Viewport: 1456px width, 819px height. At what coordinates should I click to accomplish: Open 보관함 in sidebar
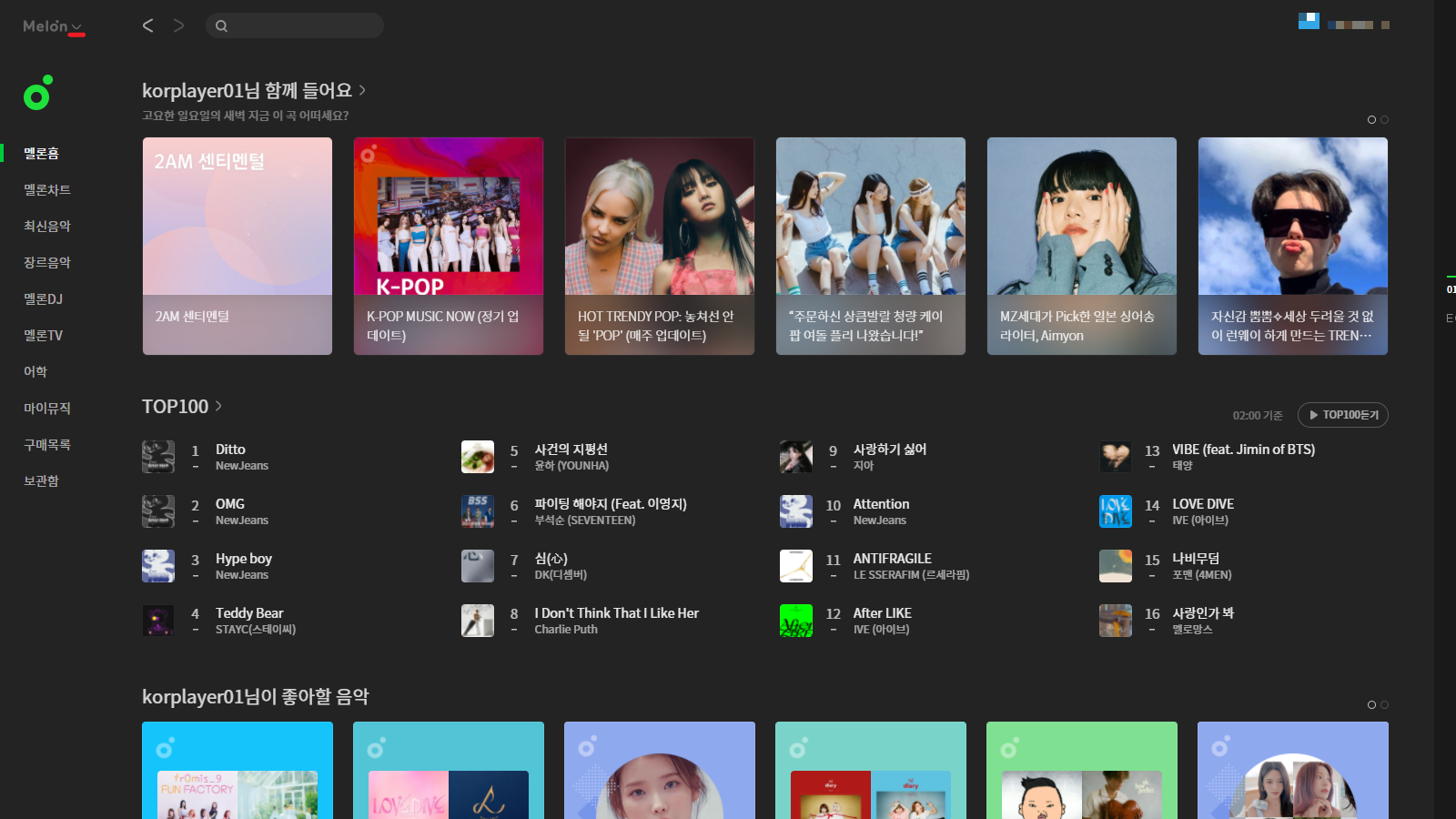tap(41, 480)
